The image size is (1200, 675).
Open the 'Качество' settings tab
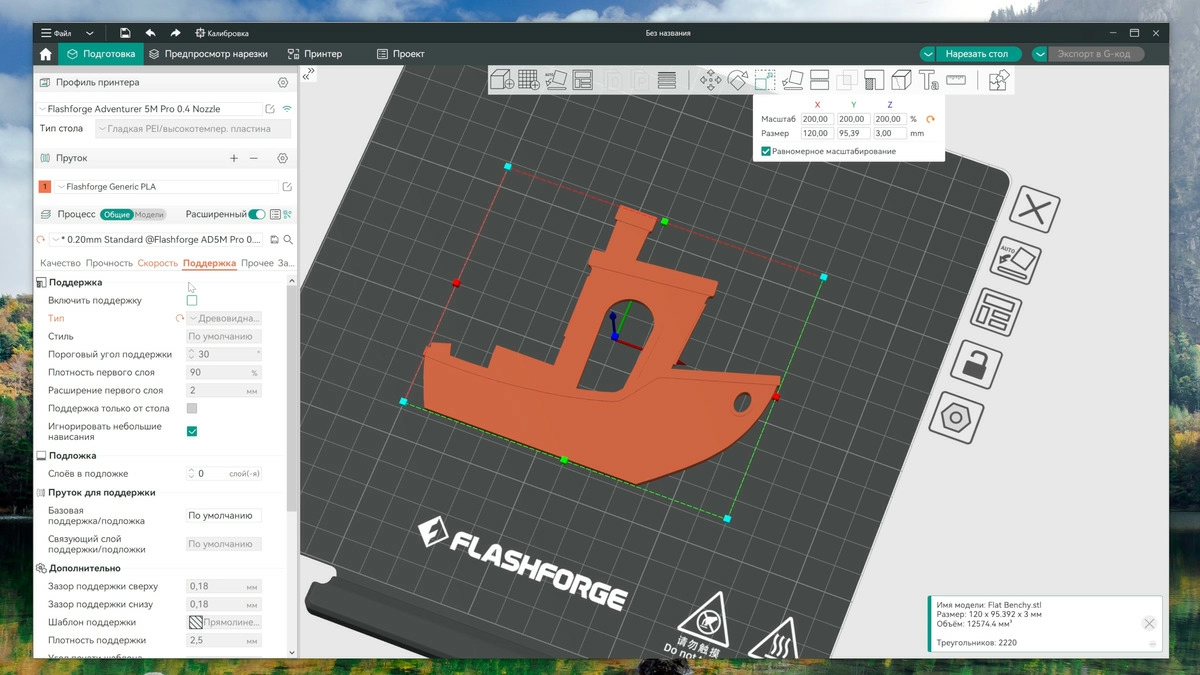(60, 263)
